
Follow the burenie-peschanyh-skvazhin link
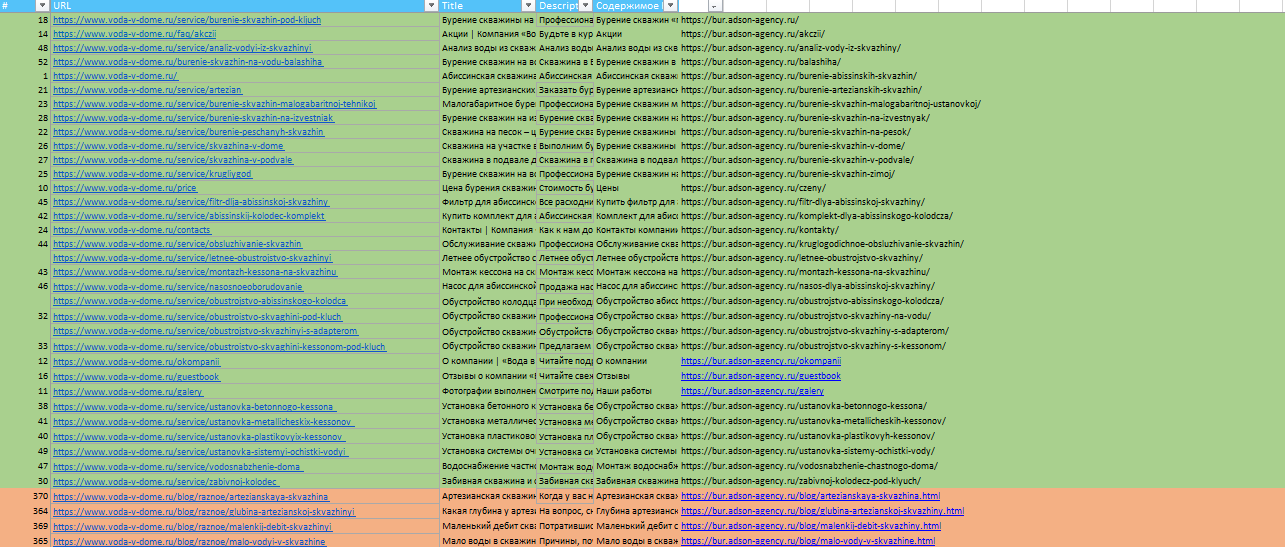point(189,132)
